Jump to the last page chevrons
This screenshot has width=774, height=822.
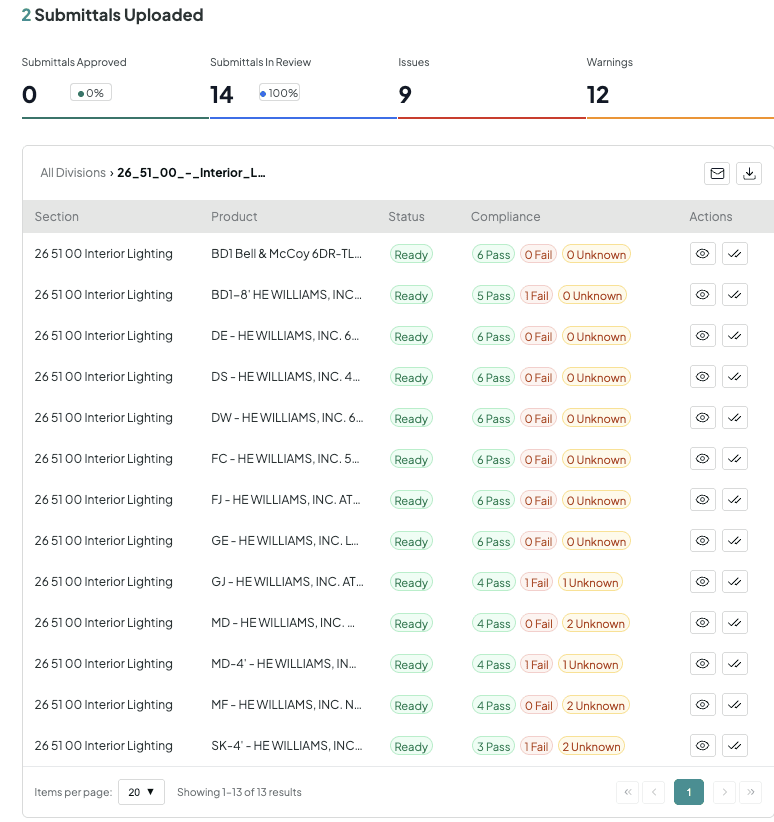click(x=750, y=792)
